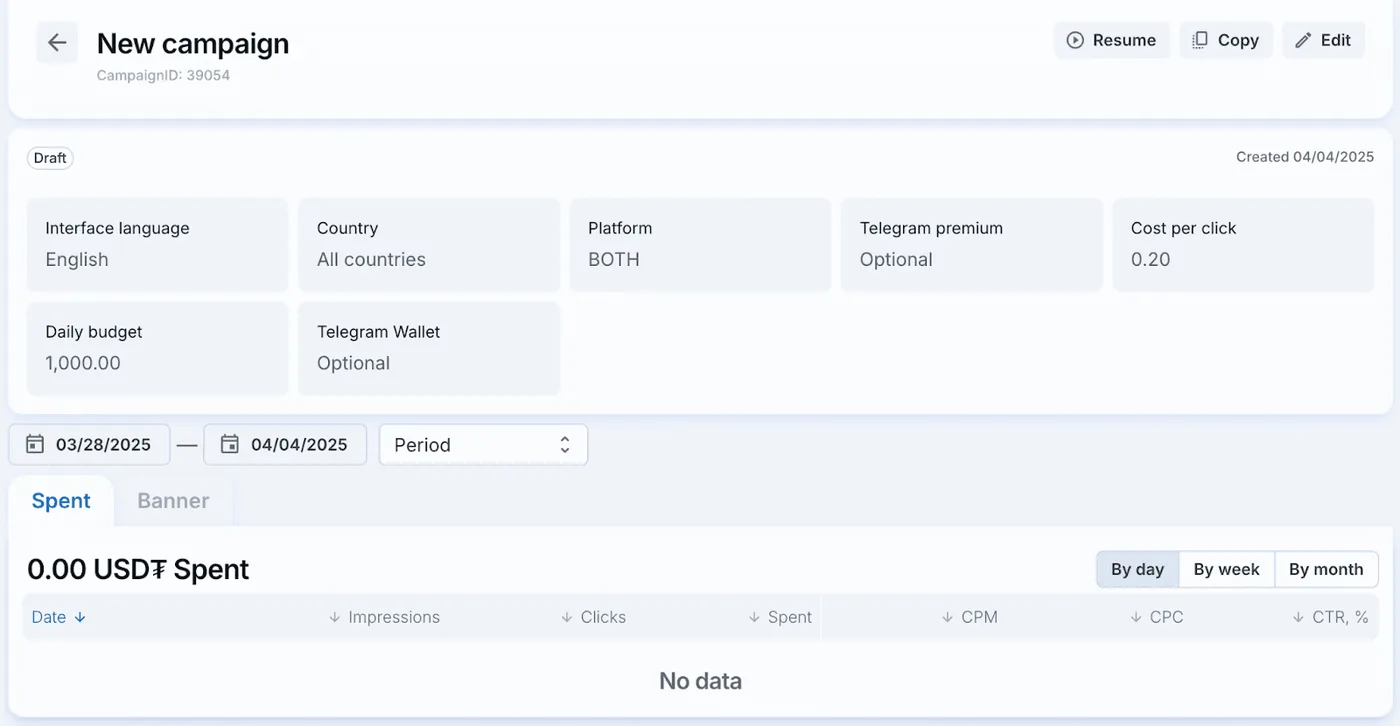
Task: Click the Interface language card
Action: click(x=157, y=245)
